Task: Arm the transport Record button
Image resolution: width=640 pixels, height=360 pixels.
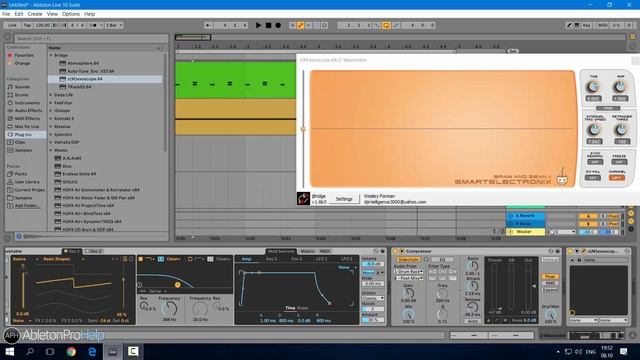Action: [278, 25]
